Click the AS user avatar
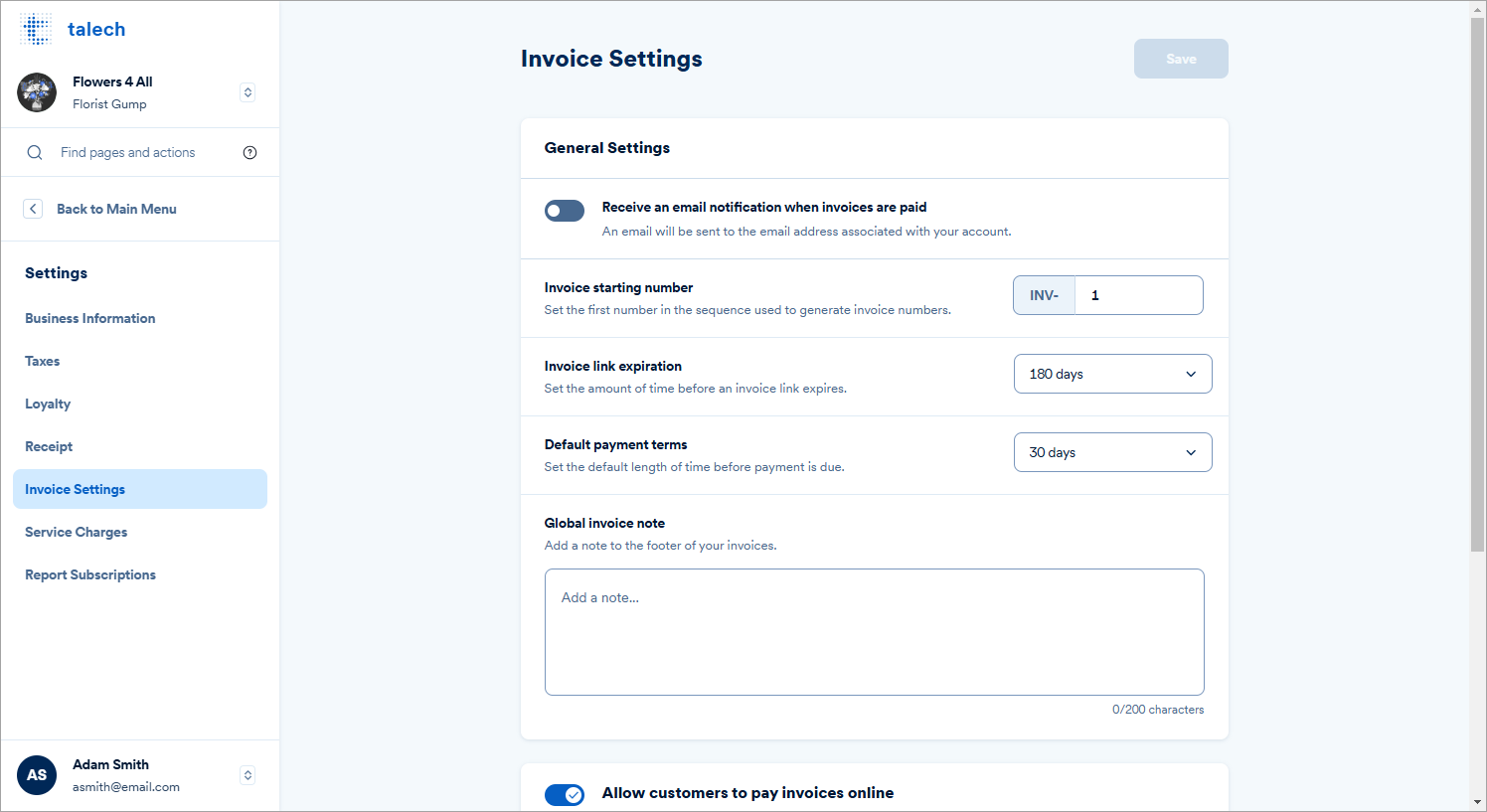 click(x=37, y=775)
